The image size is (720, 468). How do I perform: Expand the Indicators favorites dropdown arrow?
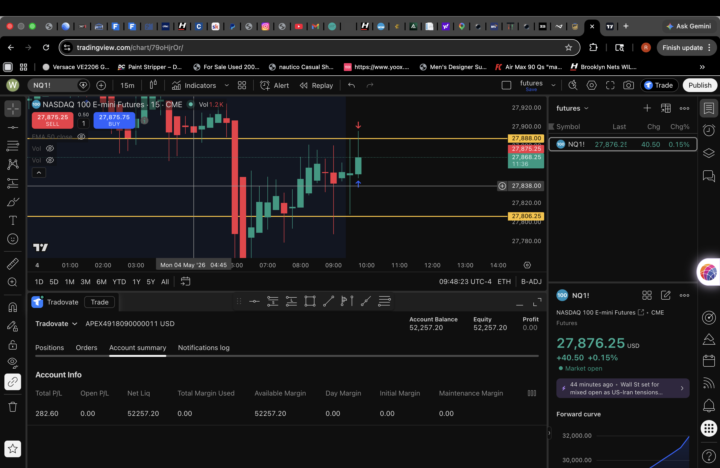226,85
